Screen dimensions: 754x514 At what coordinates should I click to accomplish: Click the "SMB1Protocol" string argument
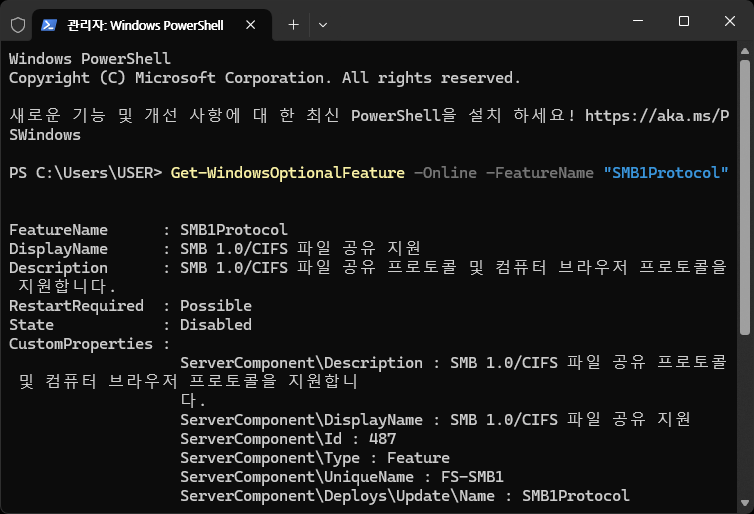click(x=666, y=173)
